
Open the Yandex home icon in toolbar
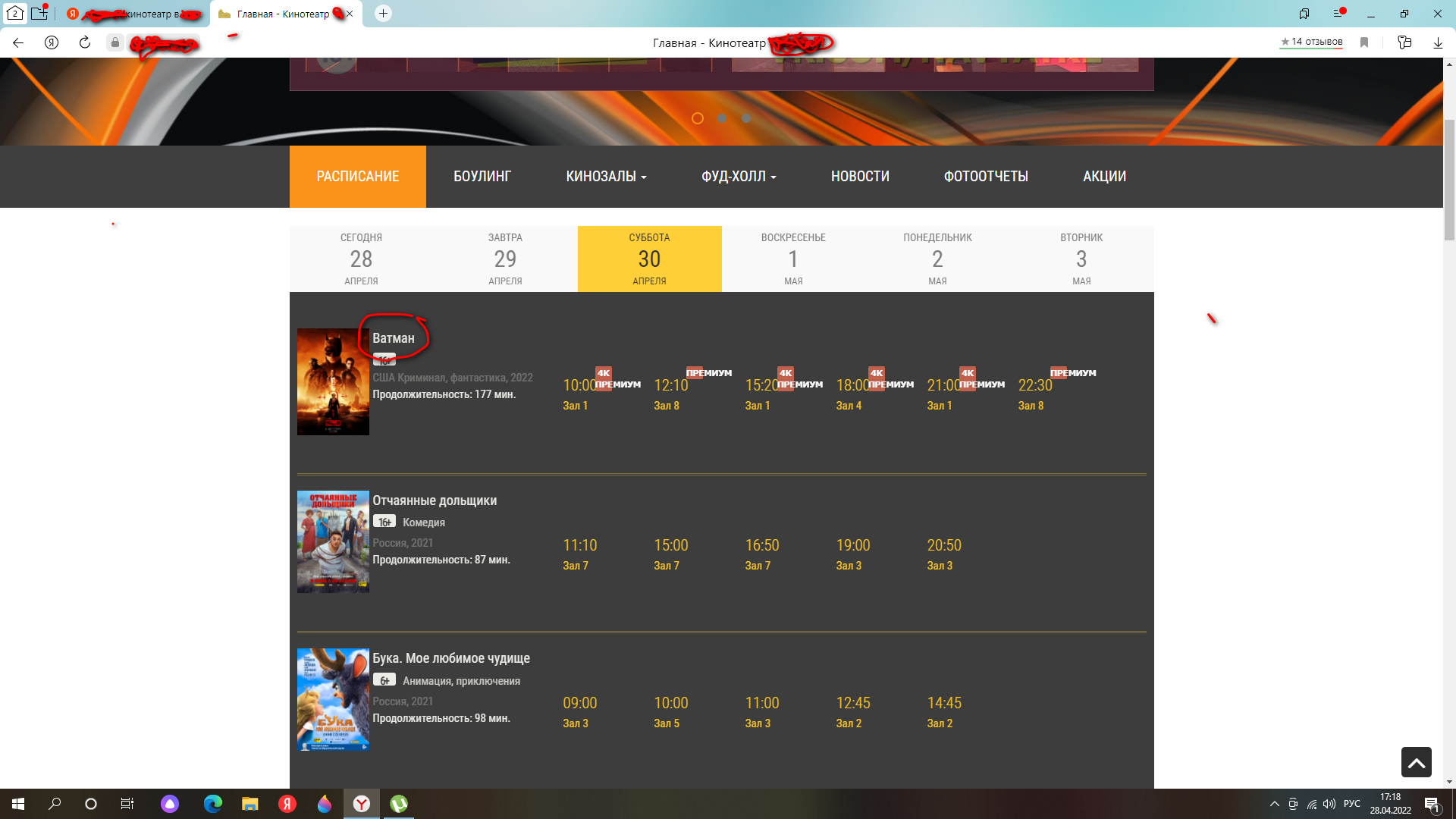pos(52,42)
